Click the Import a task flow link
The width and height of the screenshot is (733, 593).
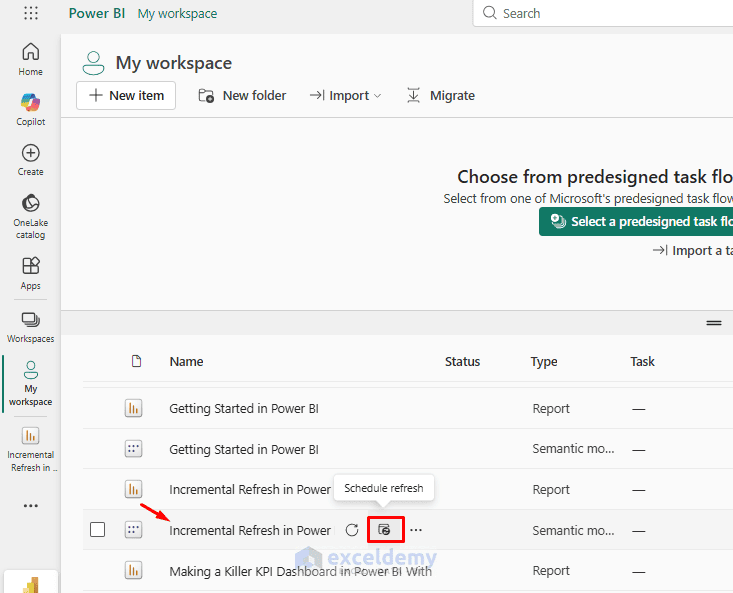693,251
